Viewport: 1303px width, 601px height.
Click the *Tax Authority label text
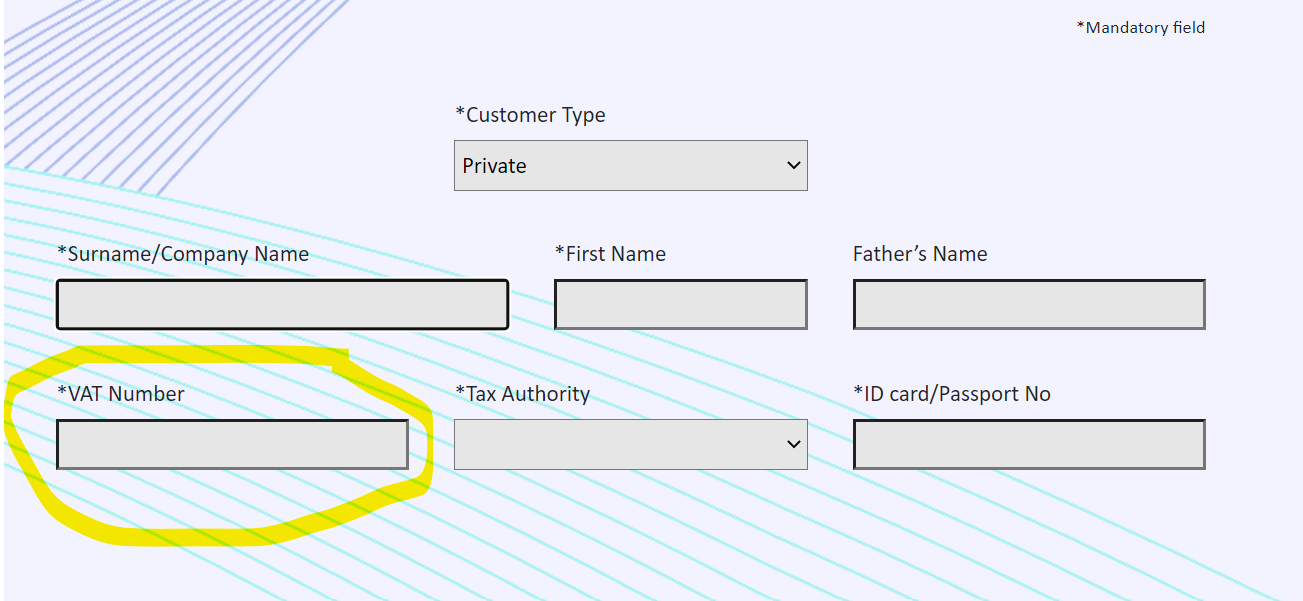tap(522, 394)
